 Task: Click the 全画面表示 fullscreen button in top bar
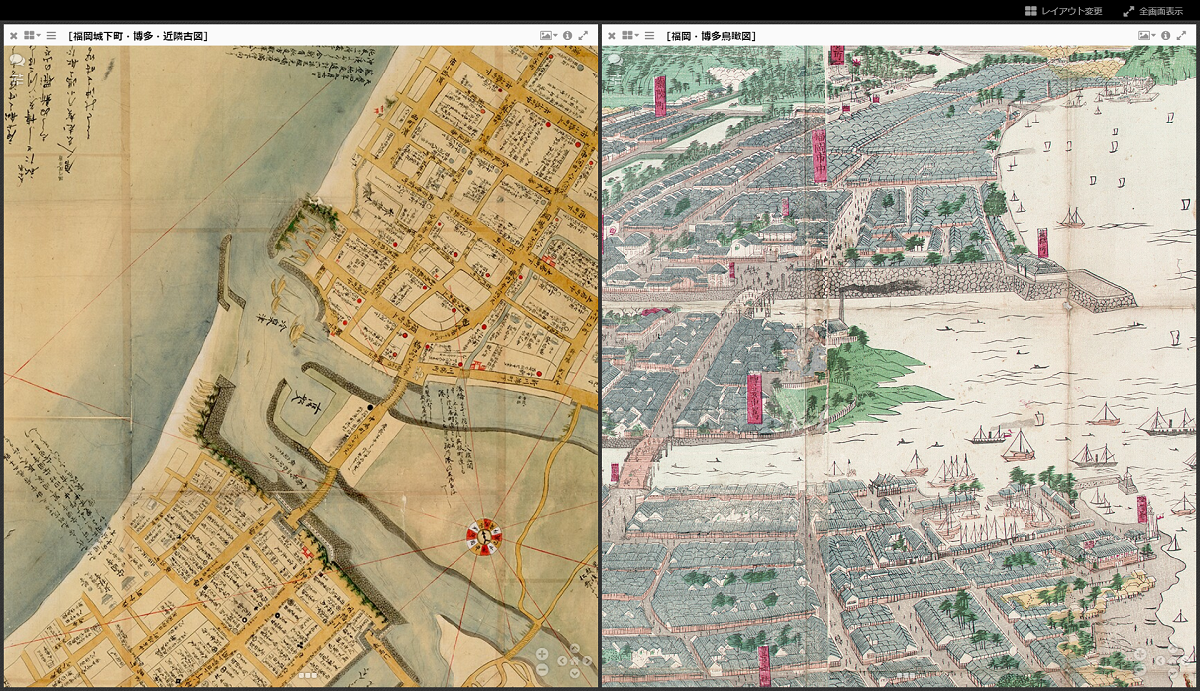click(x=1153, y=11)
